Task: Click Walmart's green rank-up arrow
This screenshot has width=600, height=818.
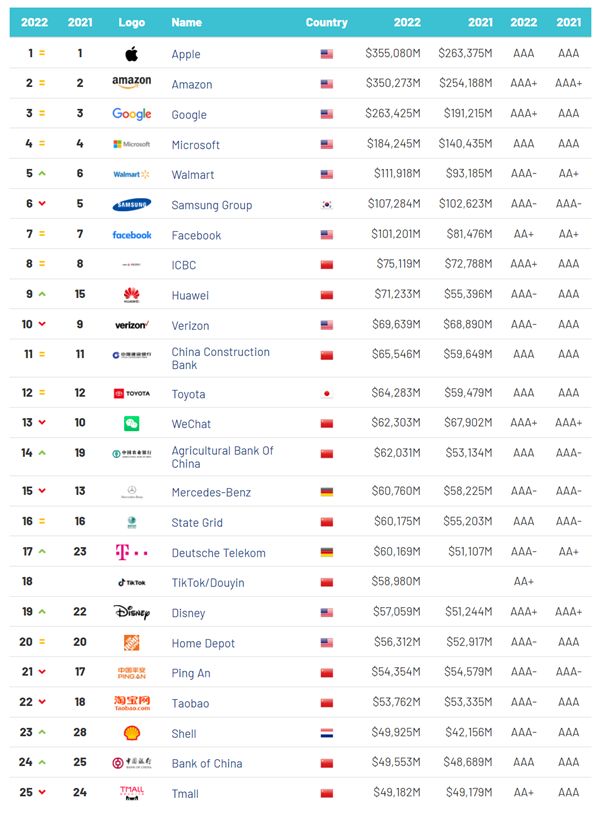Action: (42, 173)
